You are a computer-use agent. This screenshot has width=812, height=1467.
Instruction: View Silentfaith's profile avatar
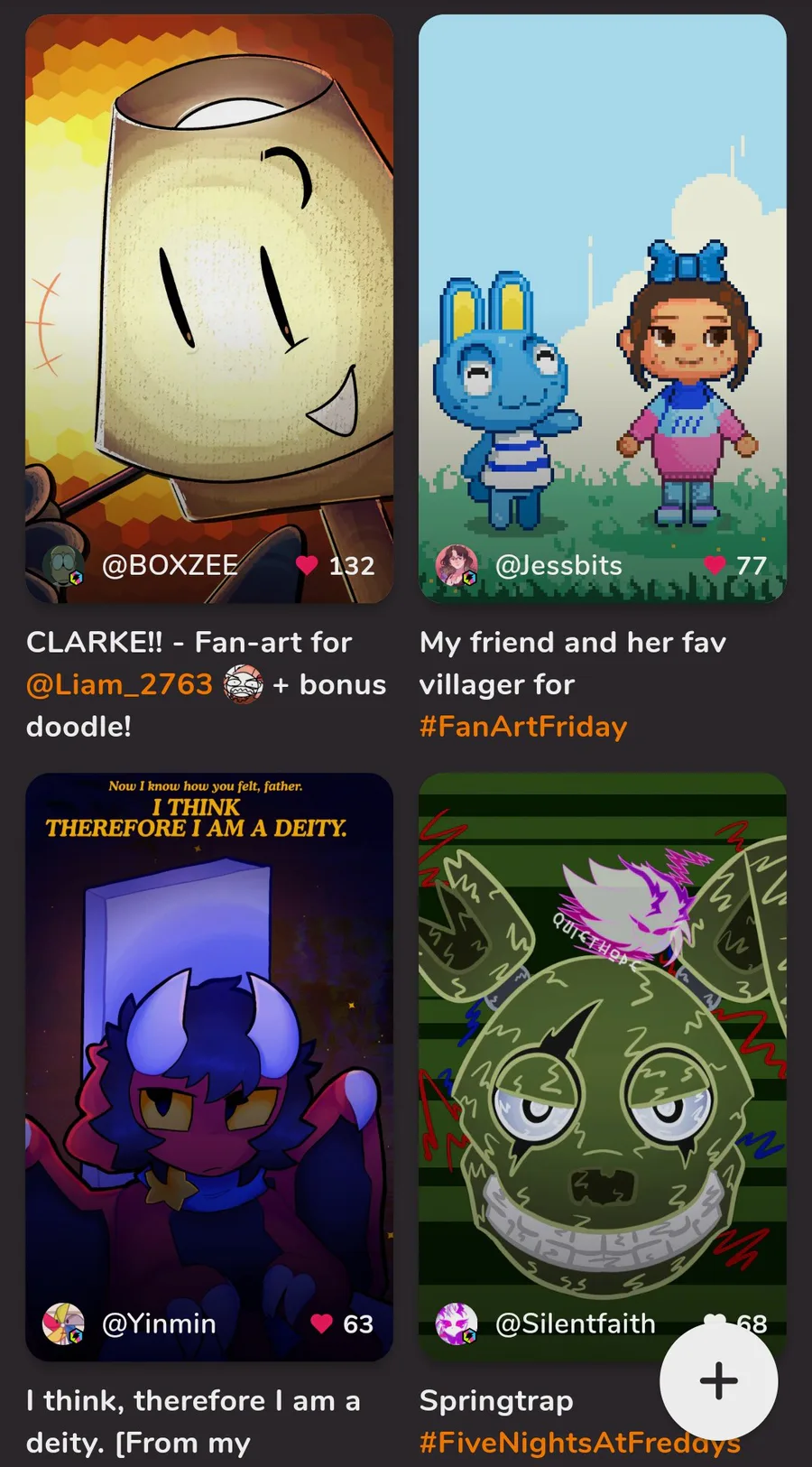coord(457,1323)
